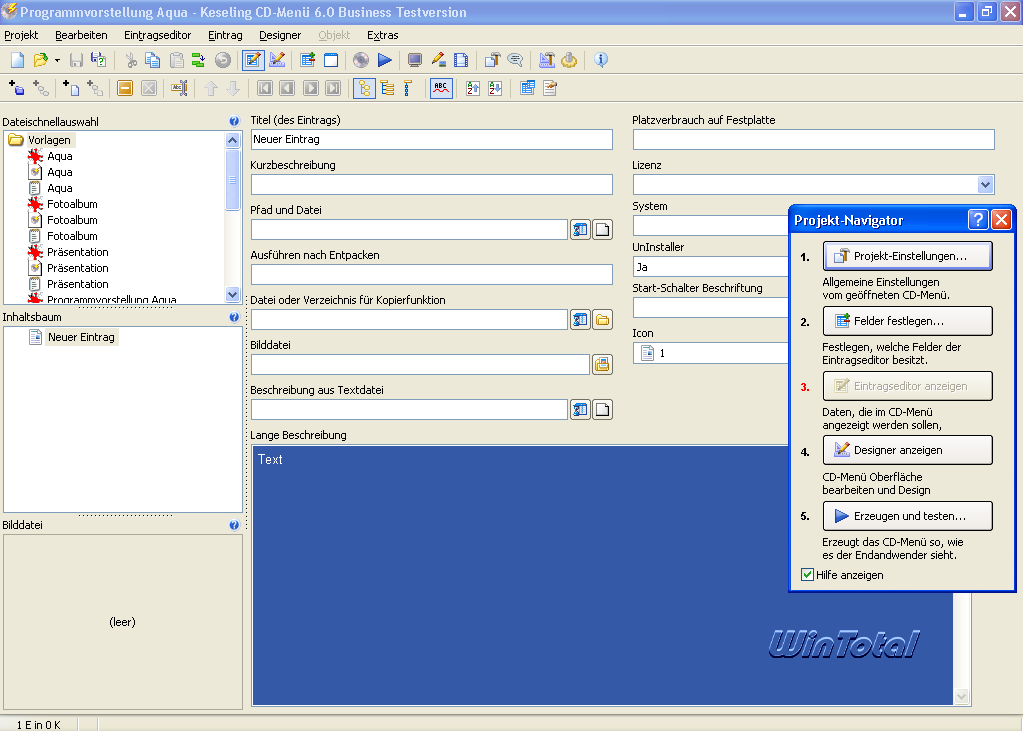Open the Lizenz dropdown list
The image size is (1023, 731).
(x=985, y=184)
